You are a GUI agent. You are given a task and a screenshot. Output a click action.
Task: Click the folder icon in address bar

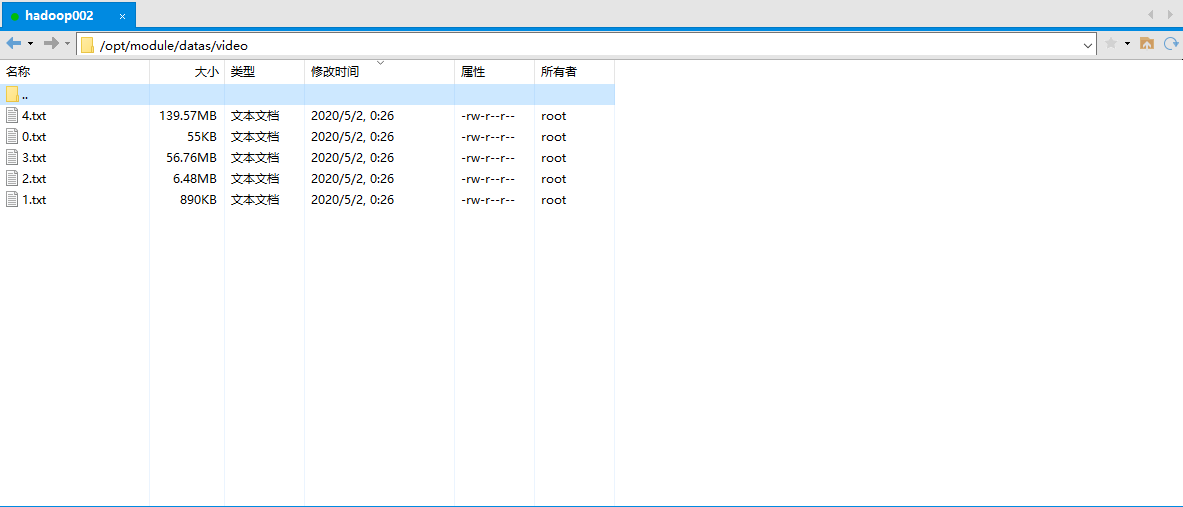coord(88,45)
